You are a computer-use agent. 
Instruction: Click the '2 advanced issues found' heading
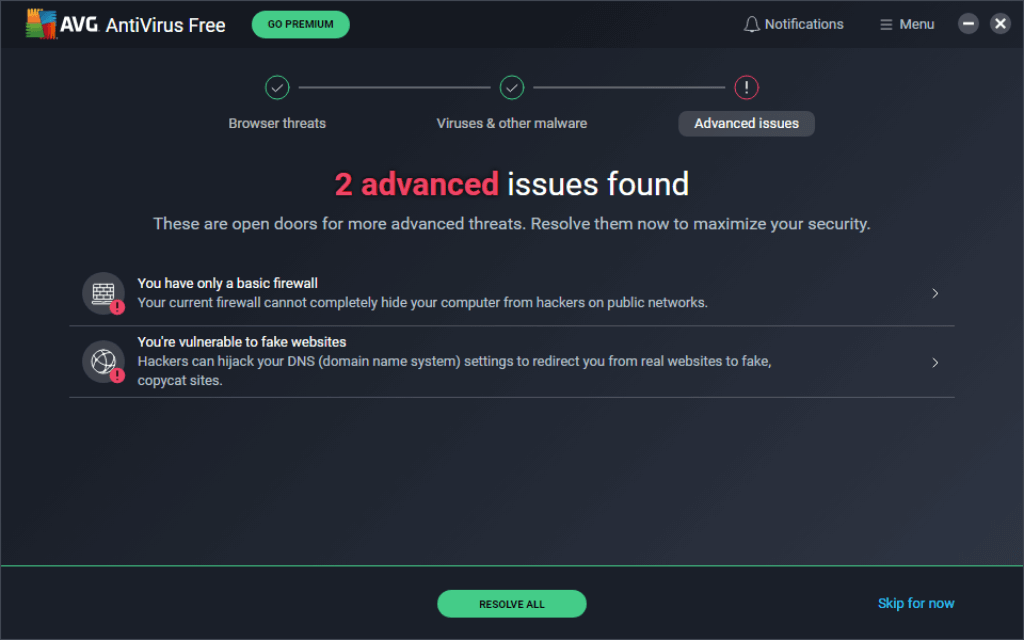tap(512, 184)
